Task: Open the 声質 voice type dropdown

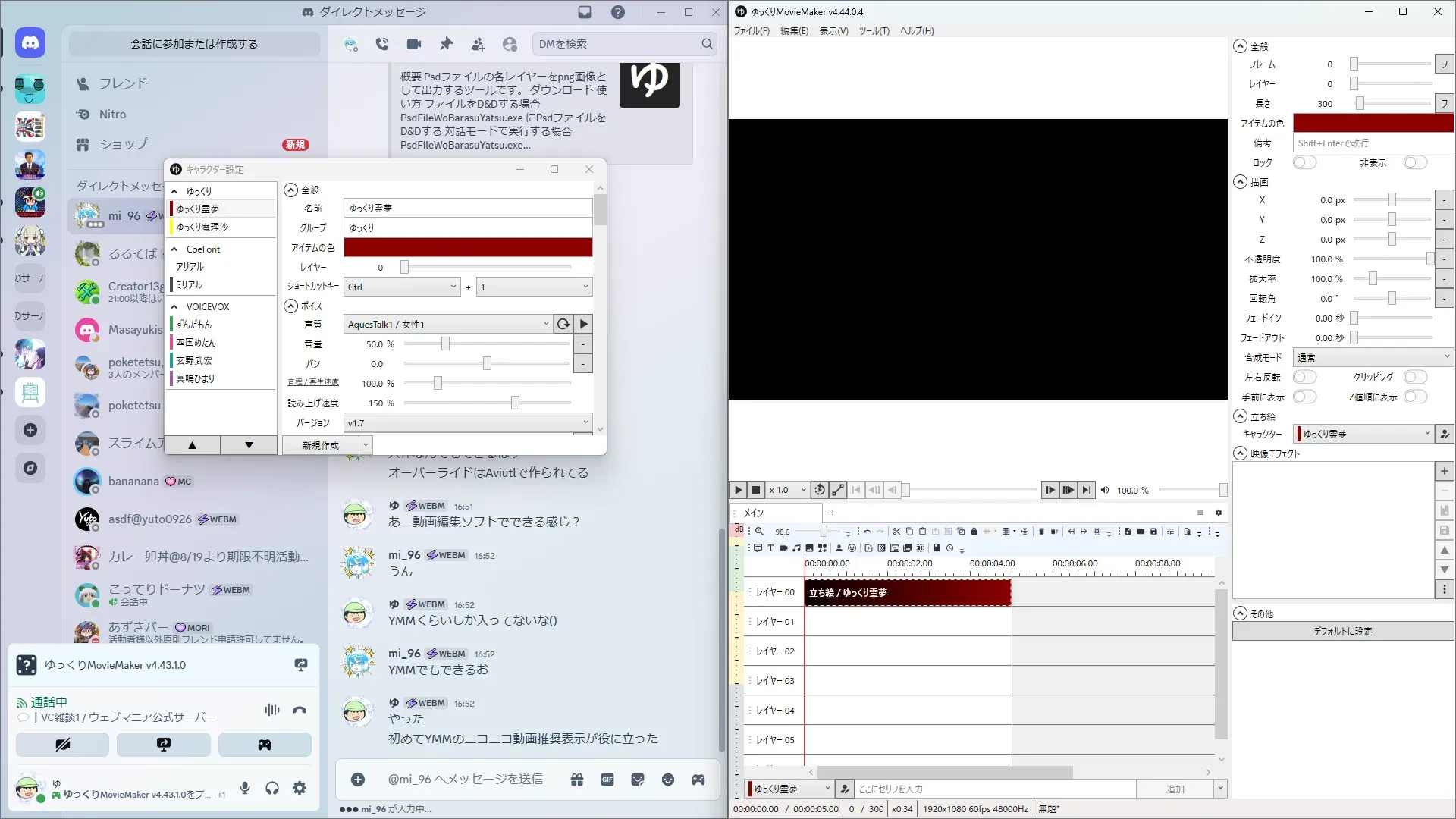Action: [x=447, y=324]
